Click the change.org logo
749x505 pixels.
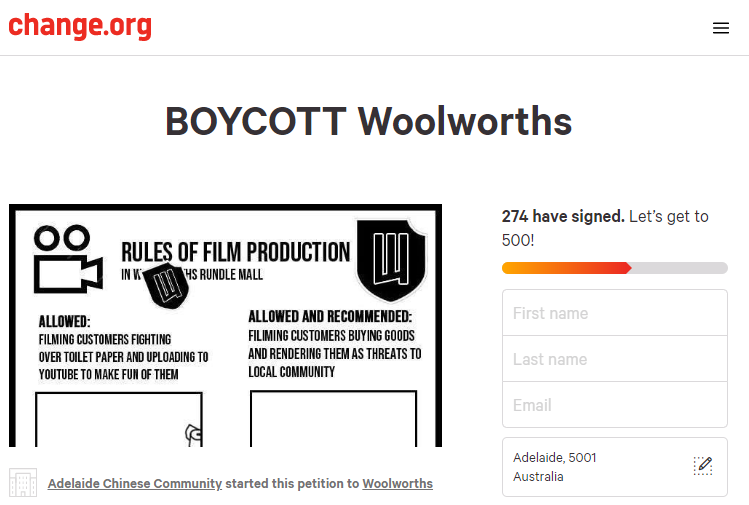click(x=80, y=27)
